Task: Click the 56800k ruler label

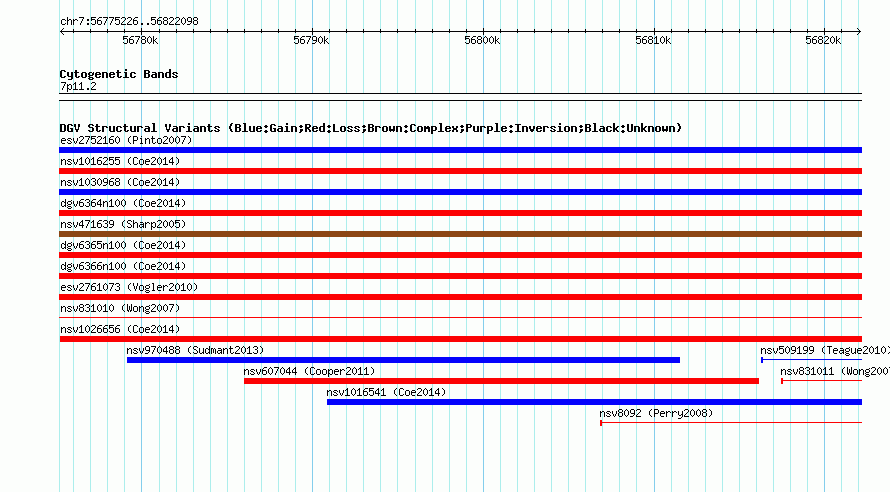Action: click(x=482, y=40)
